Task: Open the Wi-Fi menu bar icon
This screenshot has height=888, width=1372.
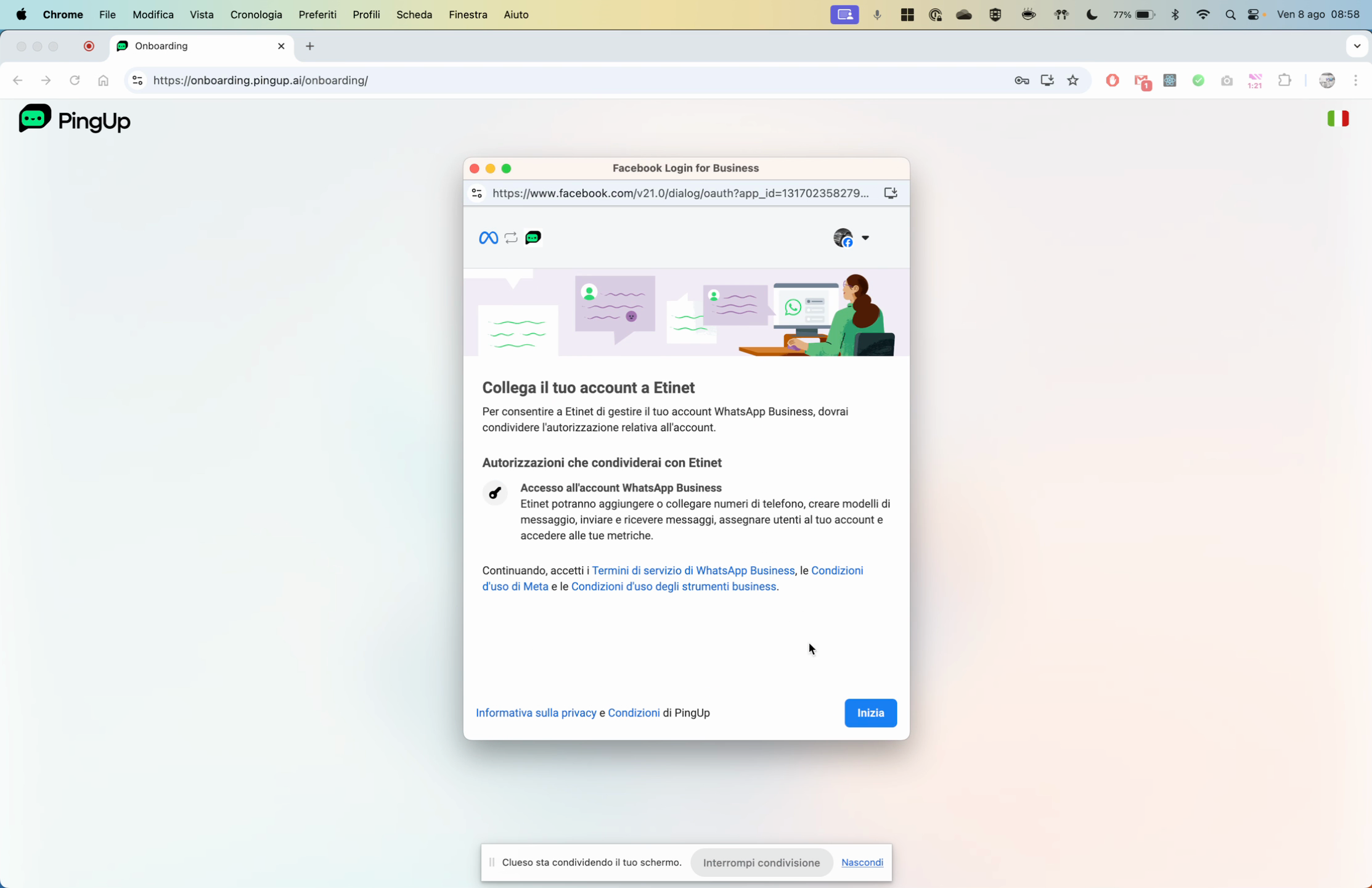Action: pyautogui.click(x=1203, y=15)
